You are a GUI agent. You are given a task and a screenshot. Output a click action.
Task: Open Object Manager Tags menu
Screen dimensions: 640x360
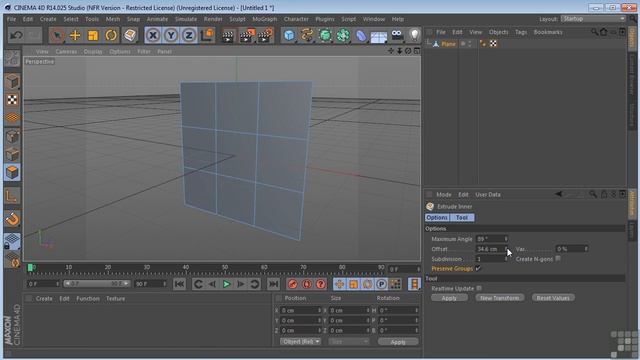pos(521,32)
